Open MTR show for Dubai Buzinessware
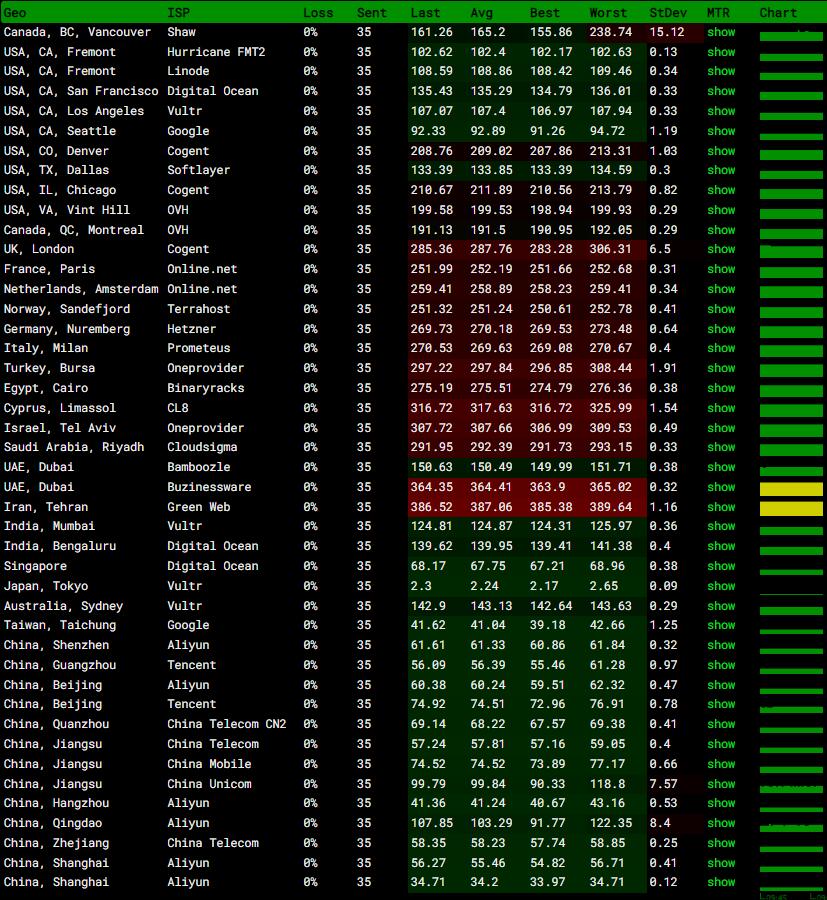The height and width of the screenshot is (900, 827). pyautogui.click(x=721, y=487)
